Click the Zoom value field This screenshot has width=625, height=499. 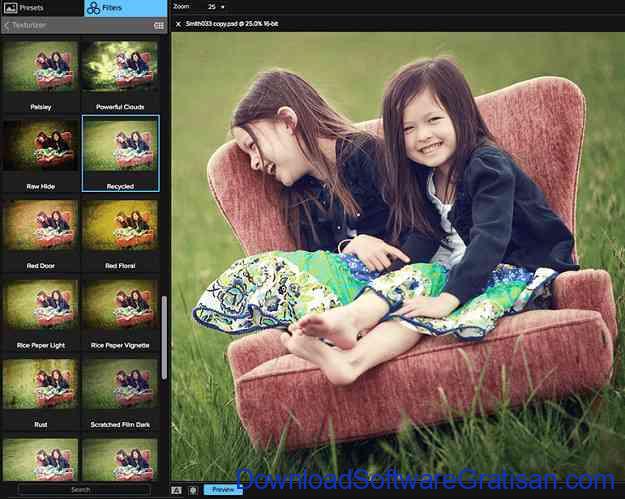point(212,7)
